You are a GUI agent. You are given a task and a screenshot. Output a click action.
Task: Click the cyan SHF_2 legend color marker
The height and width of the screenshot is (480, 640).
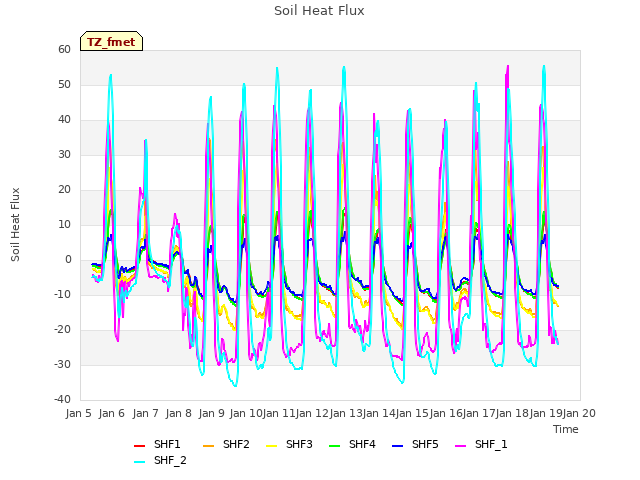point(140,462)
